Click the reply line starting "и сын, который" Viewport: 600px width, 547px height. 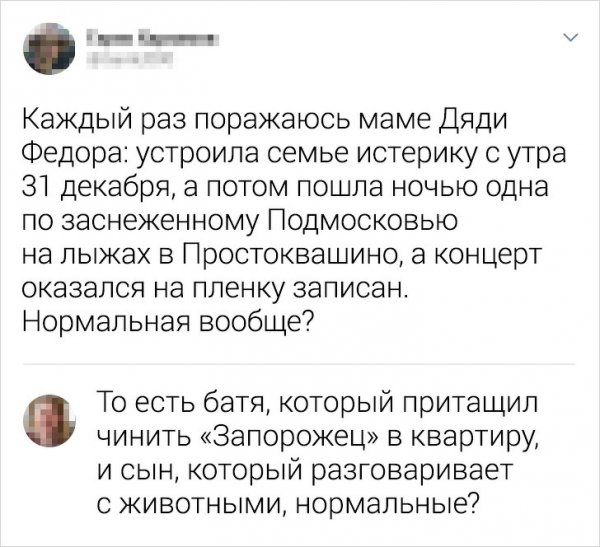[x=303, y=467]
